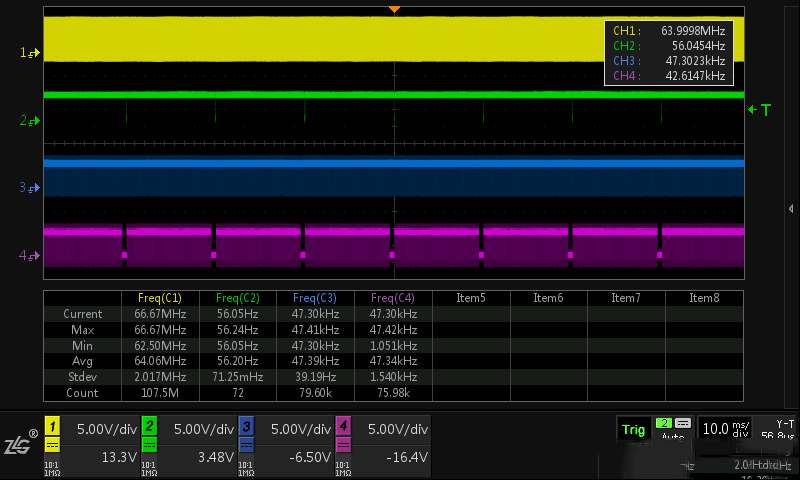The height and width of the screenshot is (480, 800).
Task: Click trigger coupling icon beside source badge
Action: click(x=683, y=423)
